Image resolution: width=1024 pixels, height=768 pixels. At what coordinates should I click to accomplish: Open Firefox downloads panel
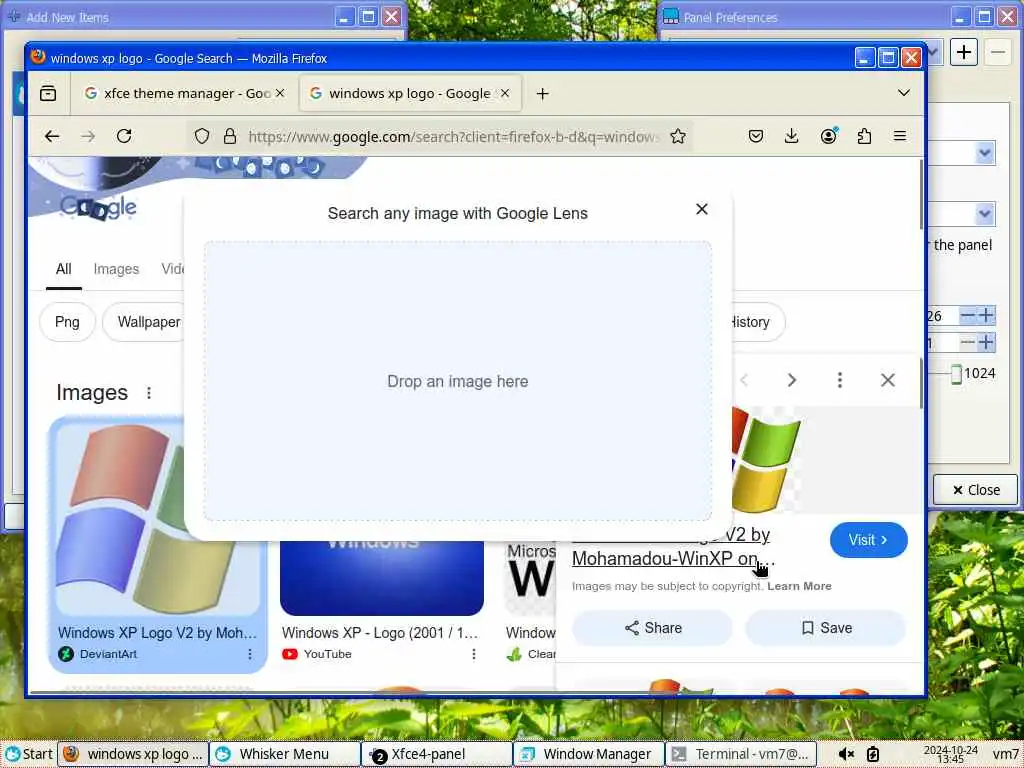(792, 136)
